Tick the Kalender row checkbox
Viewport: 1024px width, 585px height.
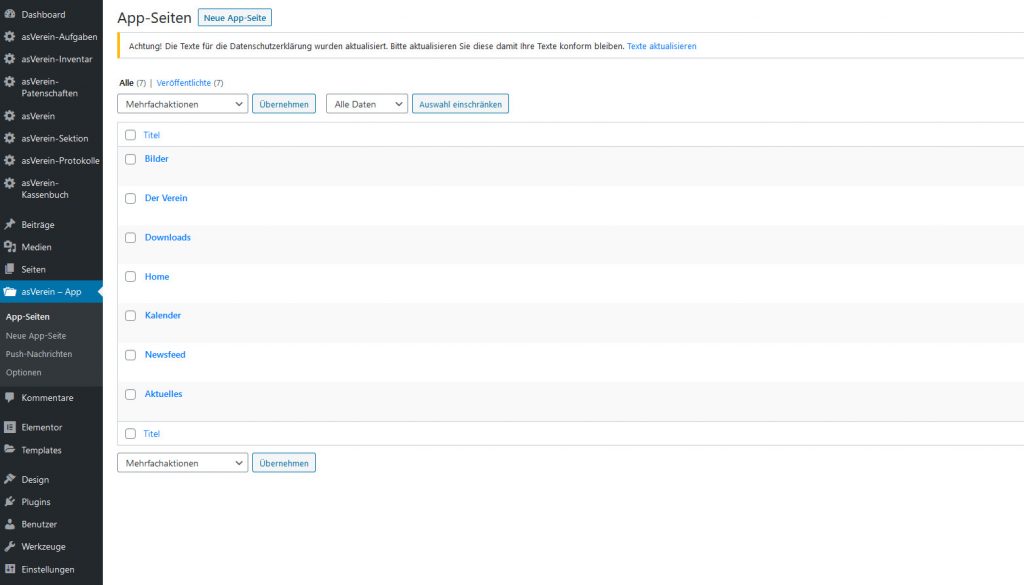[x=131, y=315]
